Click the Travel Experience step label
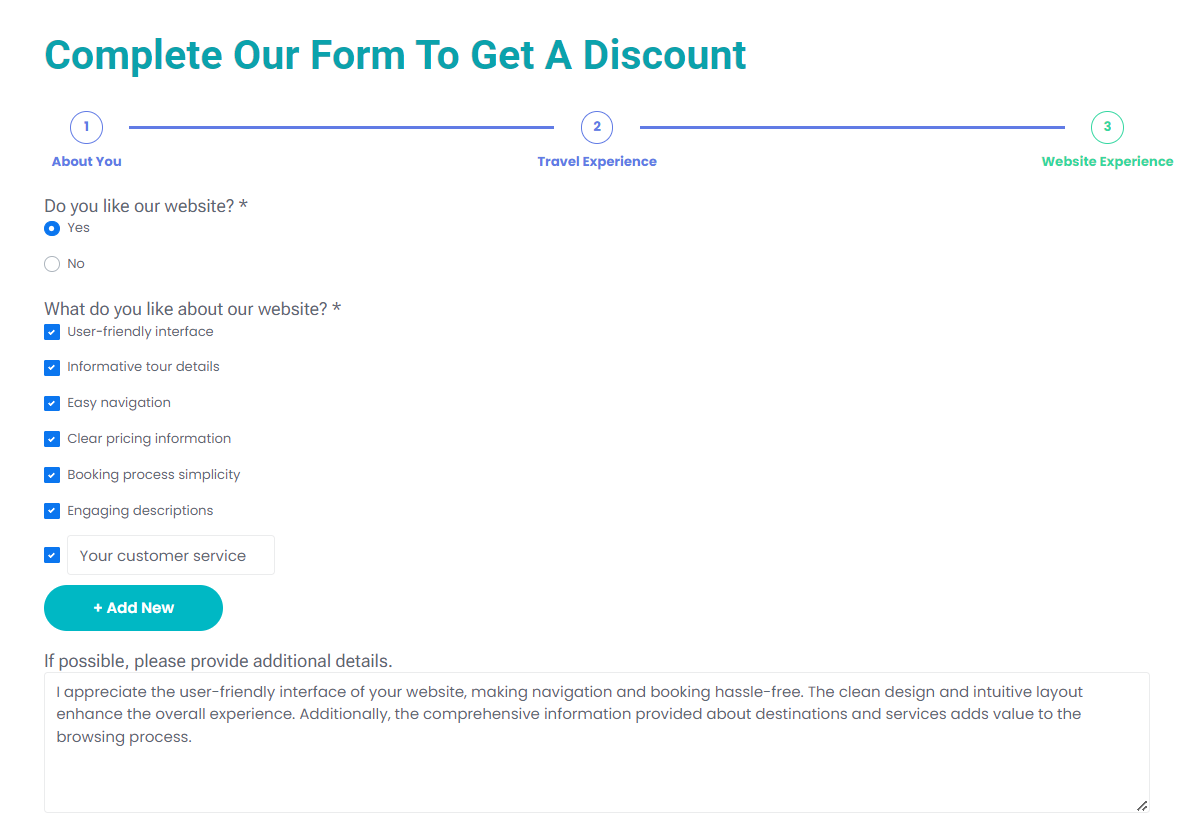Viewport: 1200px width, 826px height. (x=597, y=161)
